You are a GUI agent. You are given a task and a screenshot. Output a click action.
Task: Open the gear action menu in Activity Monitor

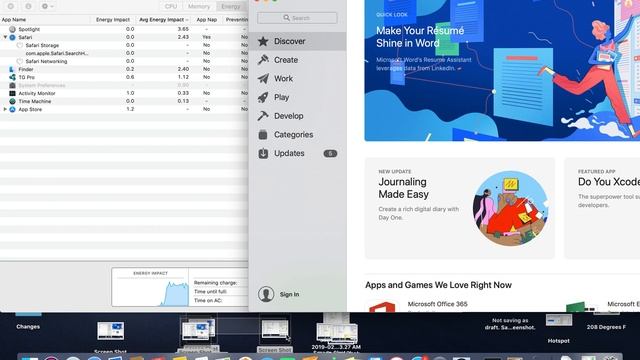pyautogui.click(x=47, y=6)
